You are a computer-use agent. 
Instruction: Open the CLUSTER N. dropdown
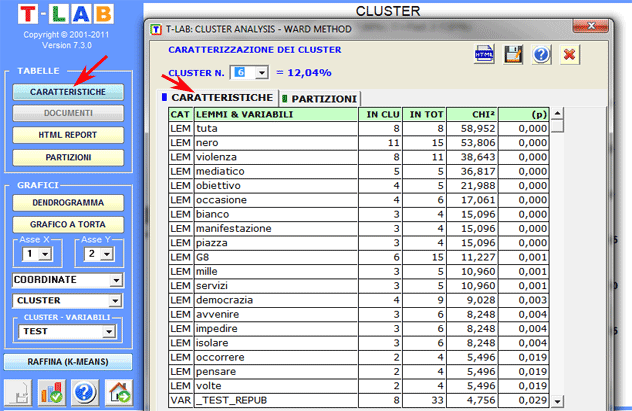click(x=262, y=73)
